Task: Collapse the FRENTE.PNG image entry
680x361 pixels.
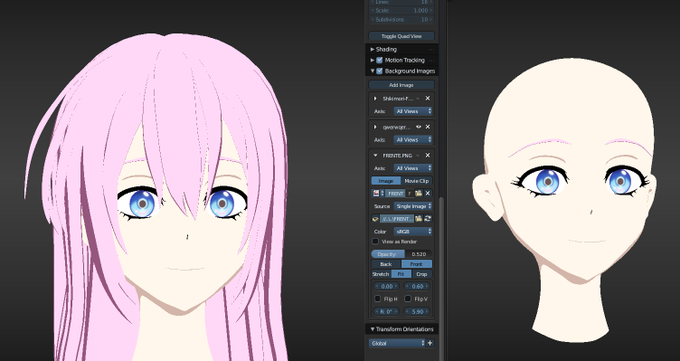Action: [375, 155]
